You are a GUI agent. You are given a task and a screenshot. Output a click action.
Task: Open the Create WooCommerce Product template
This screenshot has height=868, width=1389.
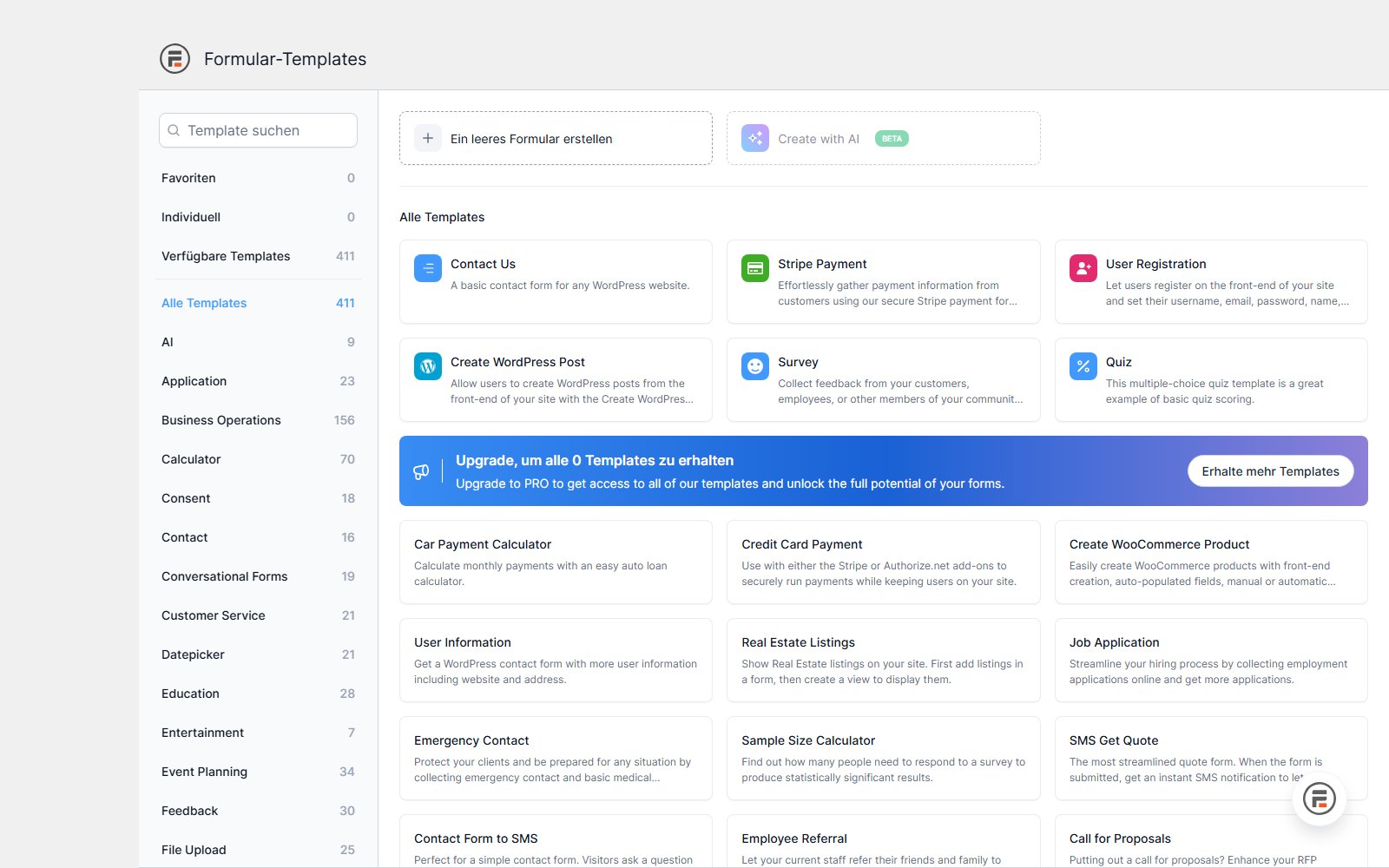pos(1211,562)
